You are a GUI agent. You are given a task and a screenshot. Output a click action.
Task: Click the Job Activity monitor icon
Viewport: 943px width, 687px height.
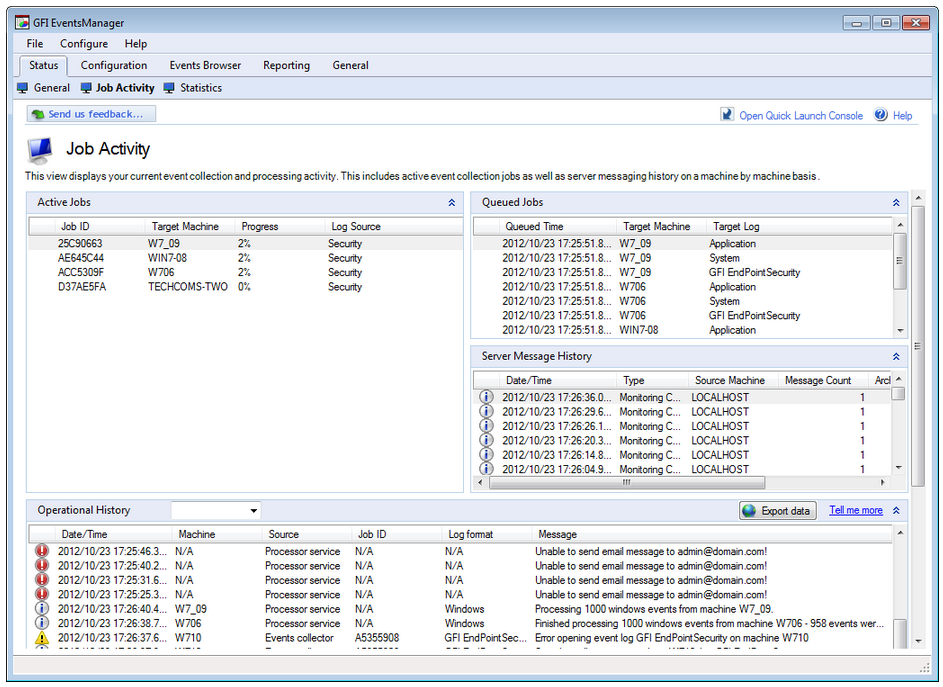point(86,88)
